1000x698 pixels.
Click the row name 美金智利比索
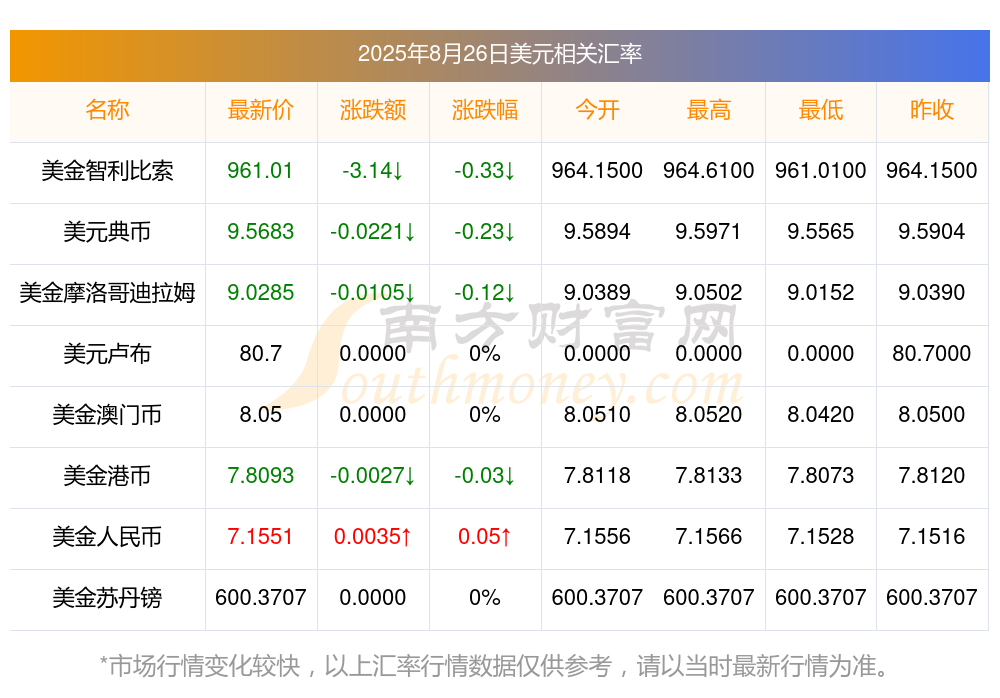[107, 171]
